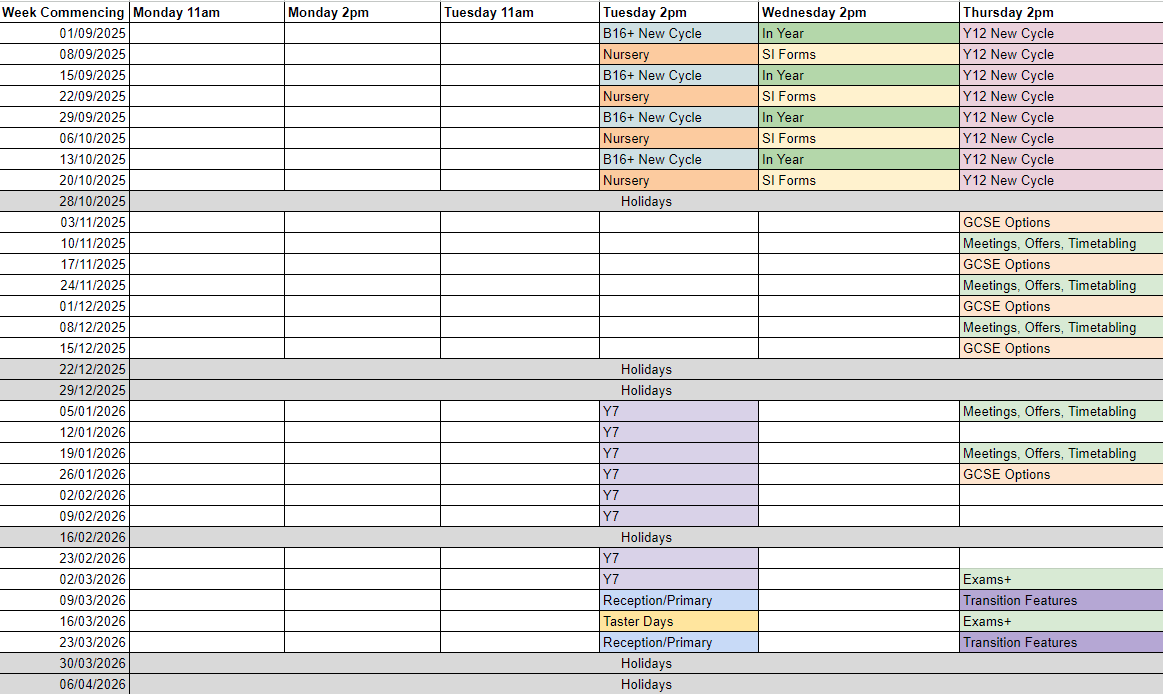
Task: Click the Taster Days cell
Action: coord(678,622)
